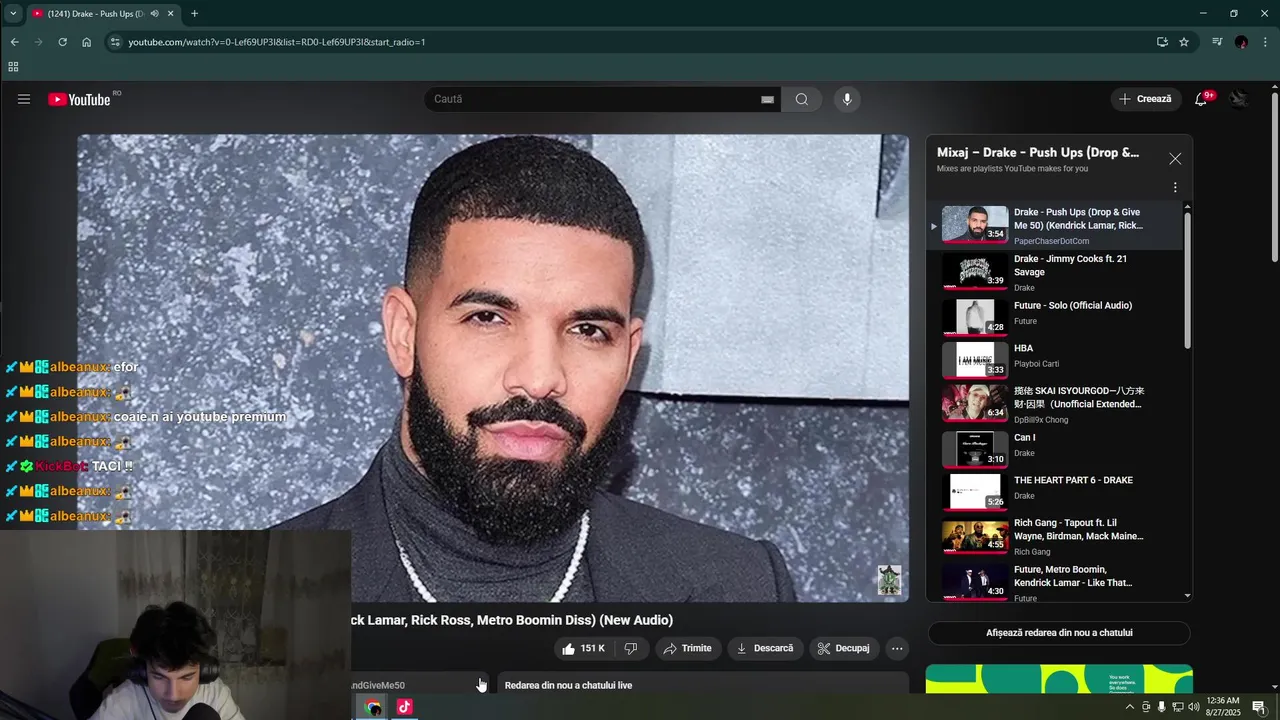
Task: Close the Drake - Push Ups tab
Action: [x=170, y=13]
